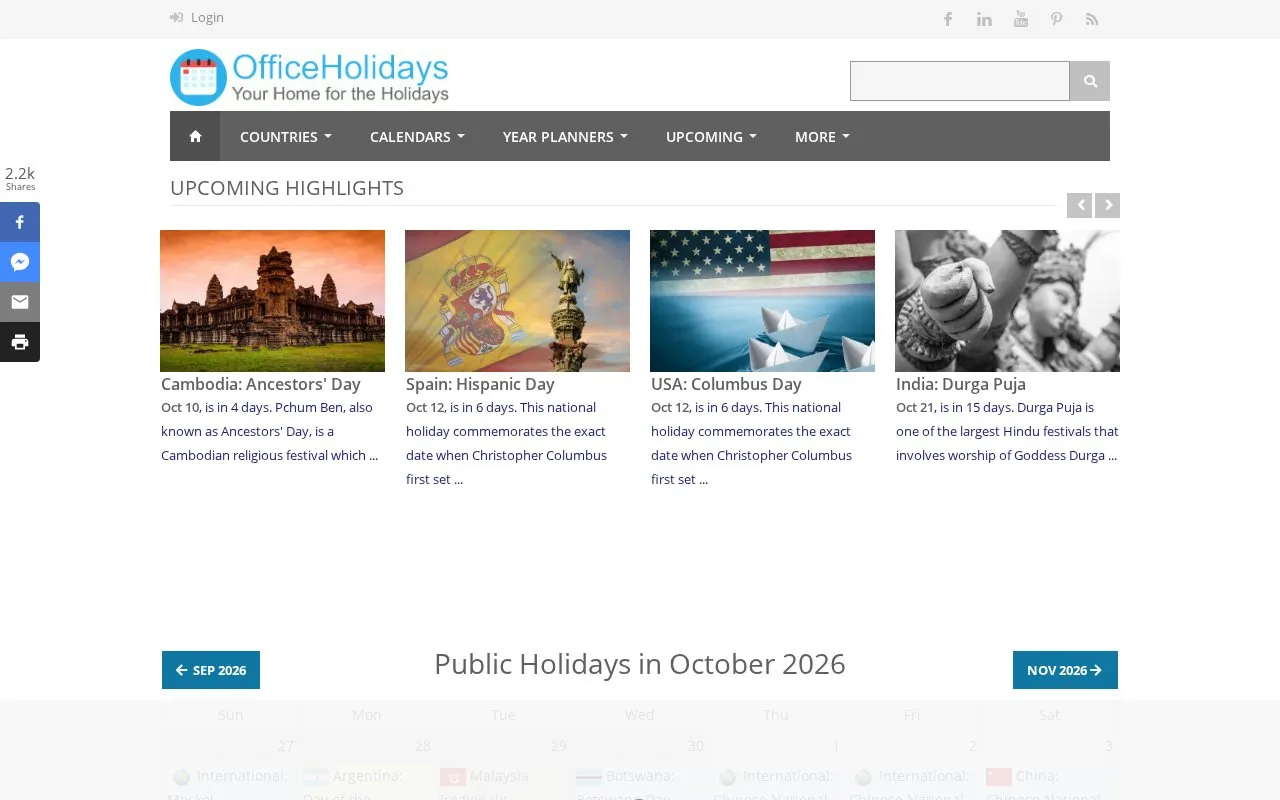This screenshot has height=800, width=1280.
Task: Show previous highlights with left arrow
Action: click(x=1079, y=205)
